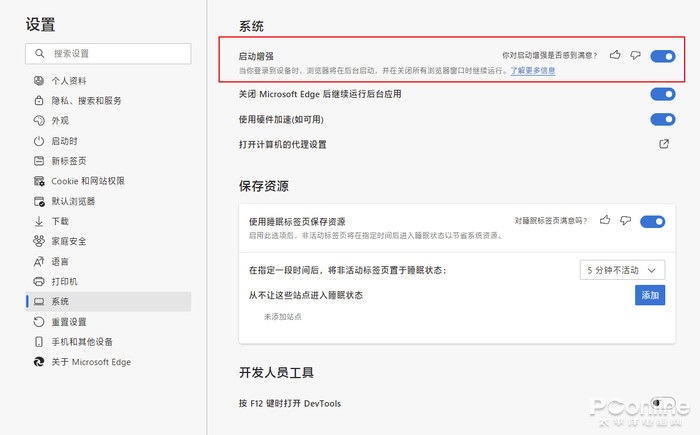700x435 pixels.
Task: Click the laptop icon beside 系统
Action: click(x=39, y=301)
